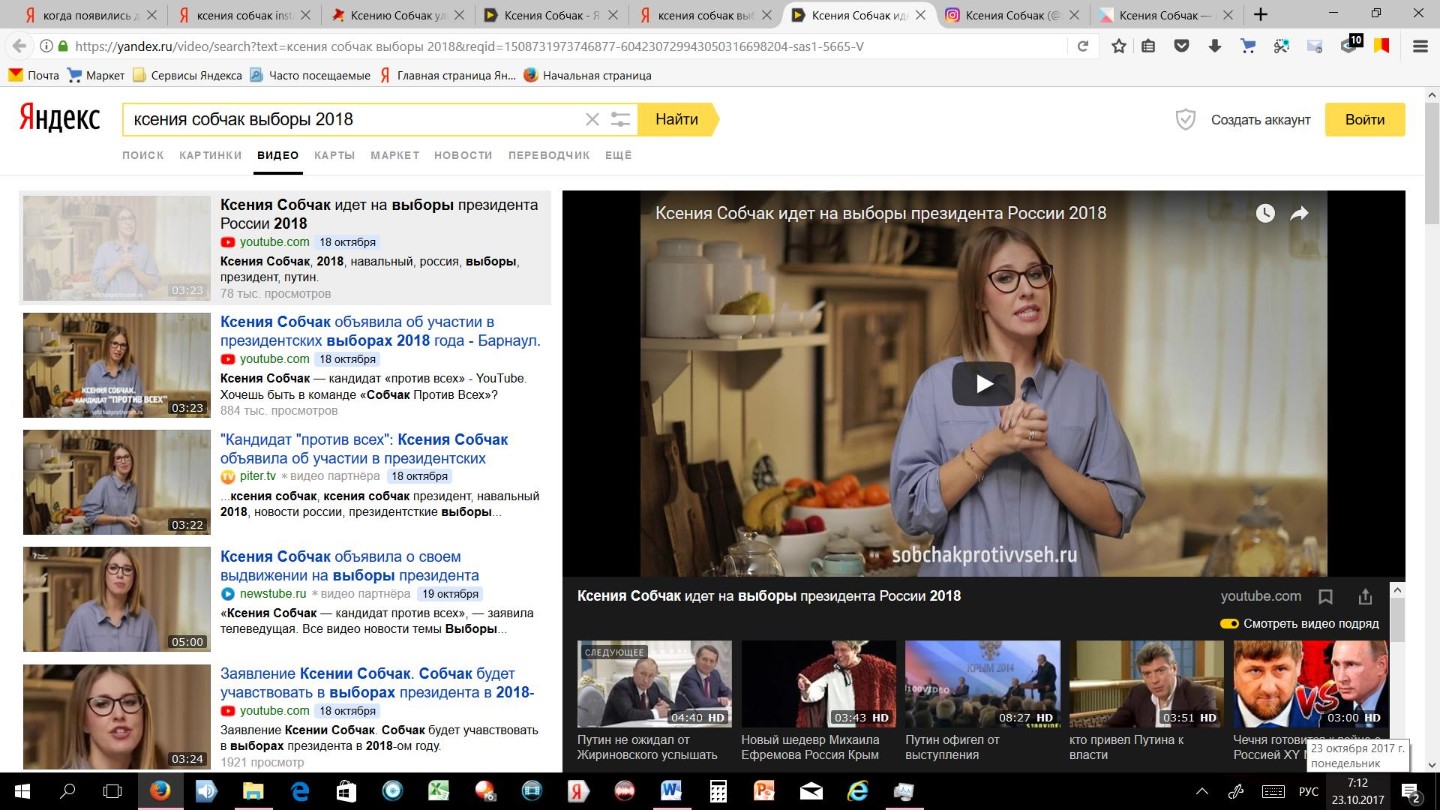Screen dimensions: 1440x810
Task: Switch to the КАРТИНКИ tab
Action: 211,155
